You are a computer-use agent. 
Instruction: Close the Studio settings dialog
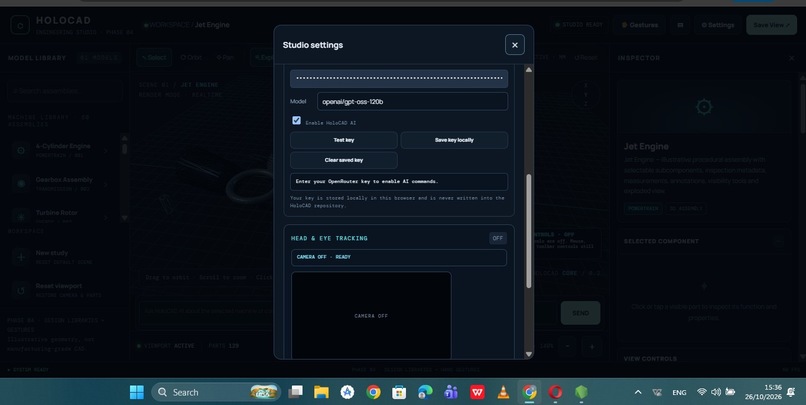(515, 45)
